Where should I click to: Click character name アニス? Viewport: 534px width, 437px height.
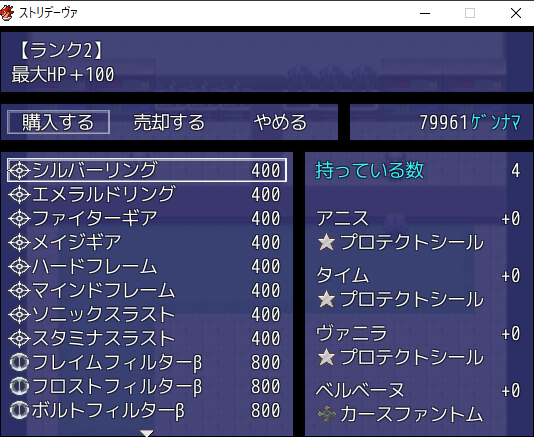(x=342, y=218)
